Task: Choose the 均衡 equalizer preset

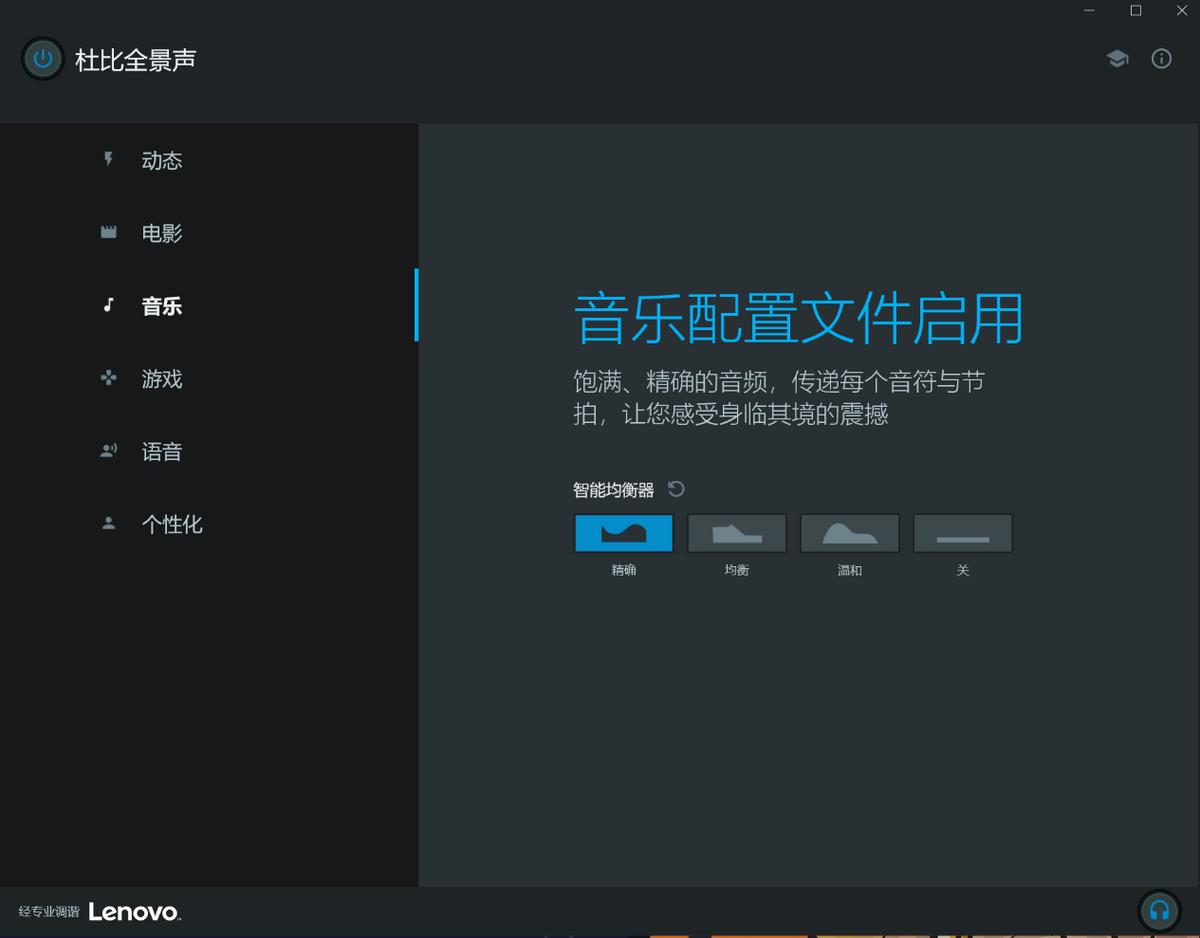Action: click(x=737, y=533)
